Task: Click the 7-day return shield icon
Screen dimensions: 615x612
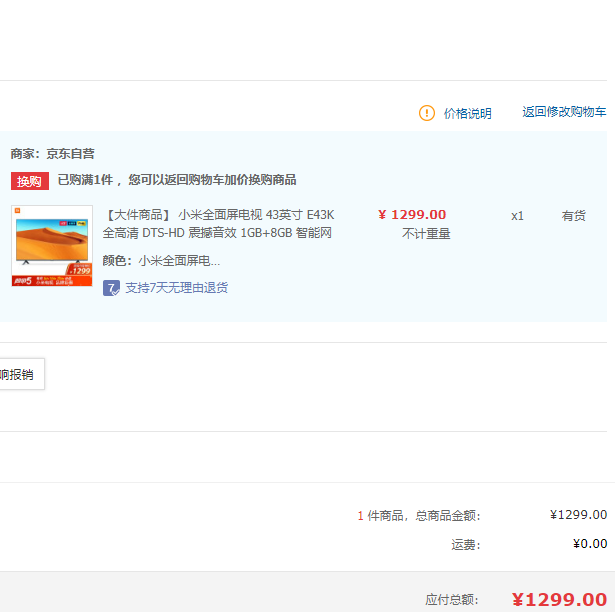Action: (x=111, y=288)
